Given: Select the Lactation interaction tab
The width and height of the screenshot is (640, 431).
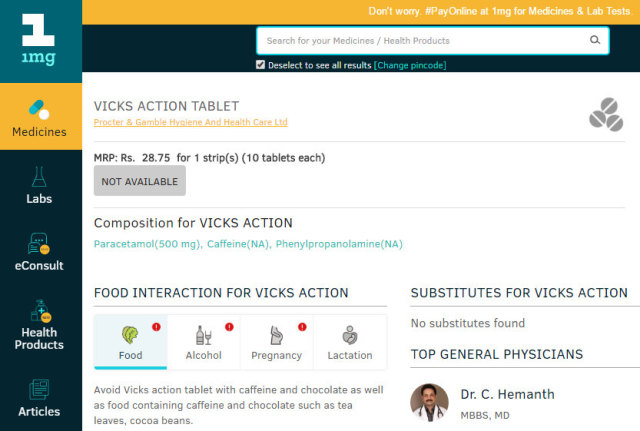Looking at the screenshot, I should click(x=350, y=342).
